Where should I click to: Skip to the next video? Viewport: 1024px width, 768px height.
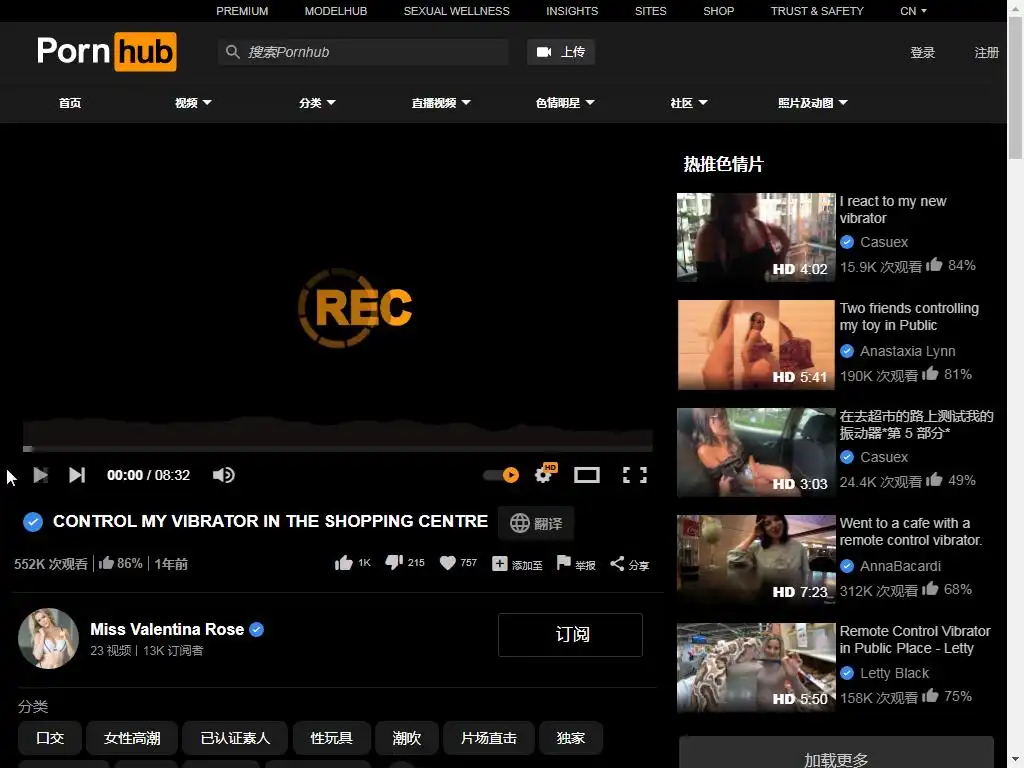[x=77, y=475]
